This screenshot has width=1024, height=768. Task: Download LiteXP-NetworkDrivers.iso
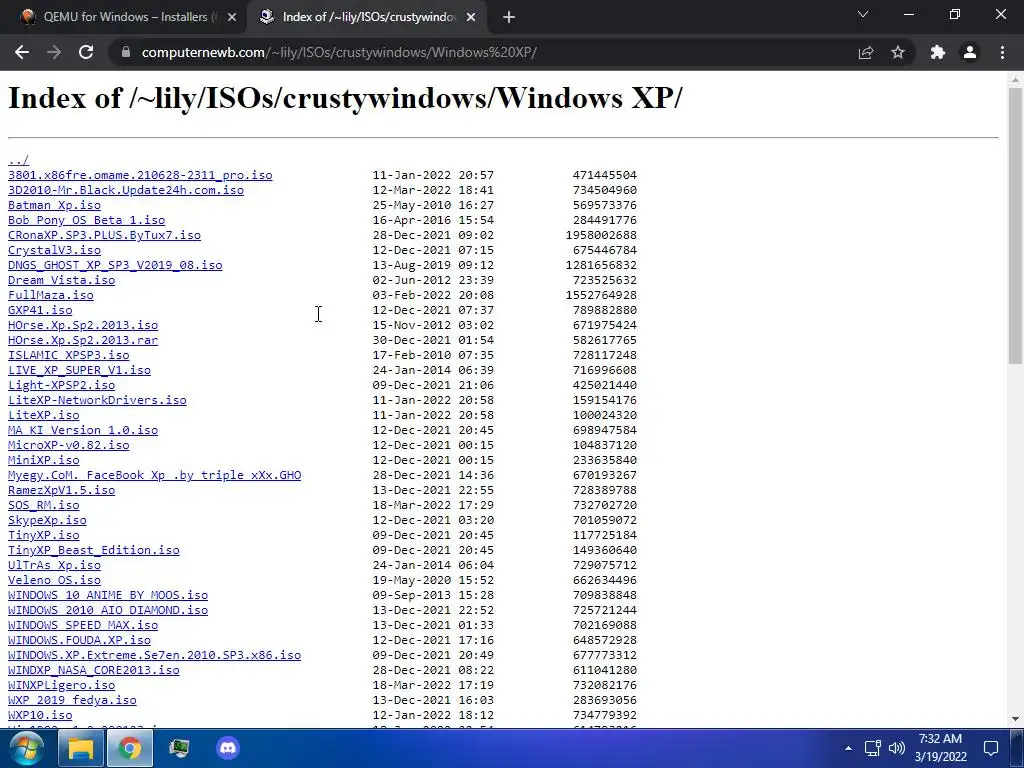(97, 400)
